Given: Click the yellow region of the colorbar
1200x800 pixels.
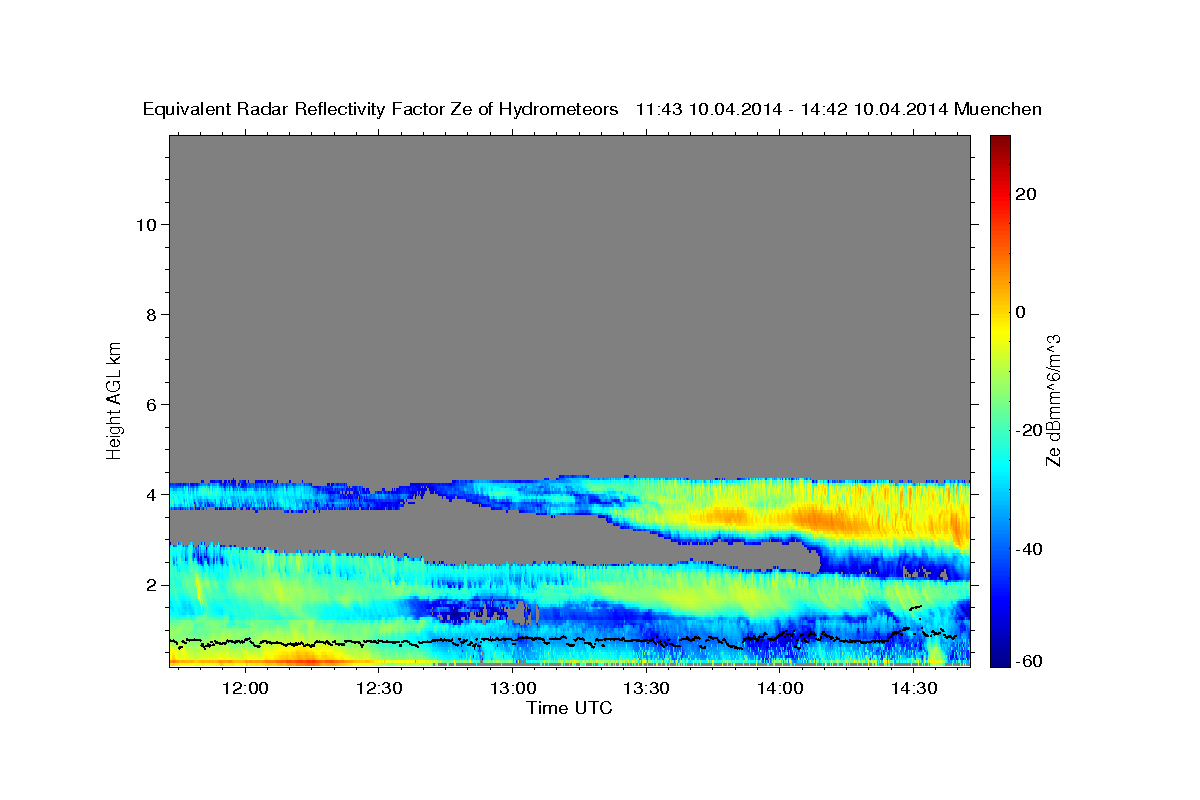Looking at the screenshot, I should click(998, 330).
